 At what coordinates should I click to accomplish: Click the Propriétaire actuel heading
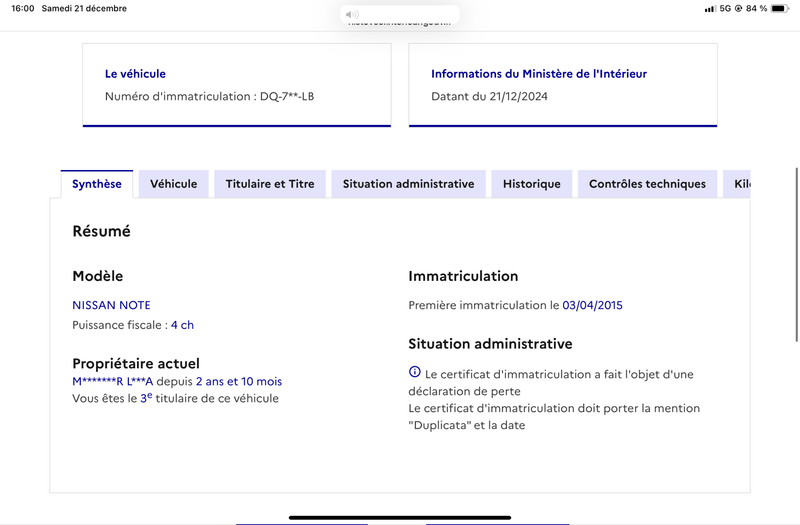[x=136, y=363]
